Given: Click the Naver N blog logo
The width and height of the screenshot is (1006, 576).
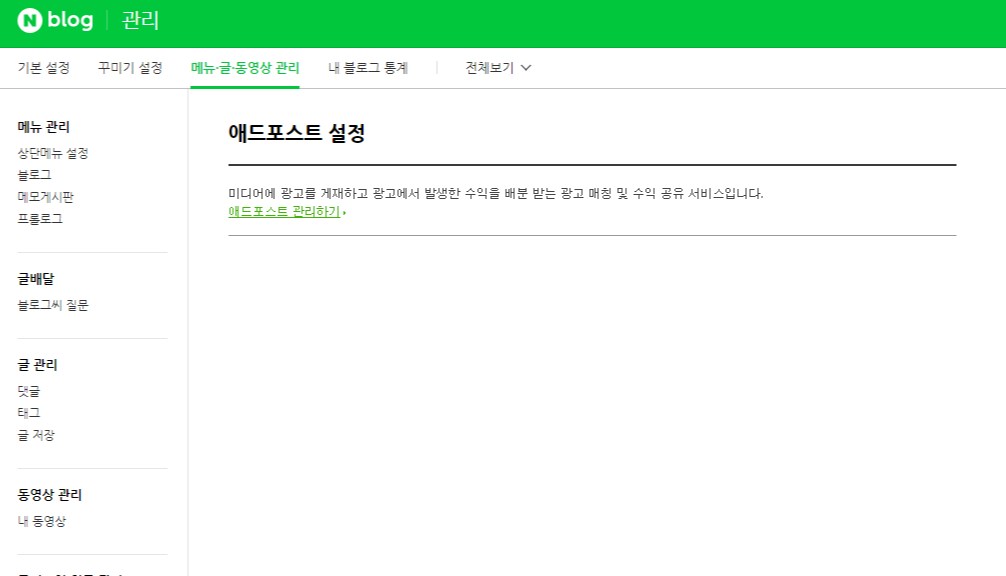Looking at the screenshot, I should click(x=55, y=21).
